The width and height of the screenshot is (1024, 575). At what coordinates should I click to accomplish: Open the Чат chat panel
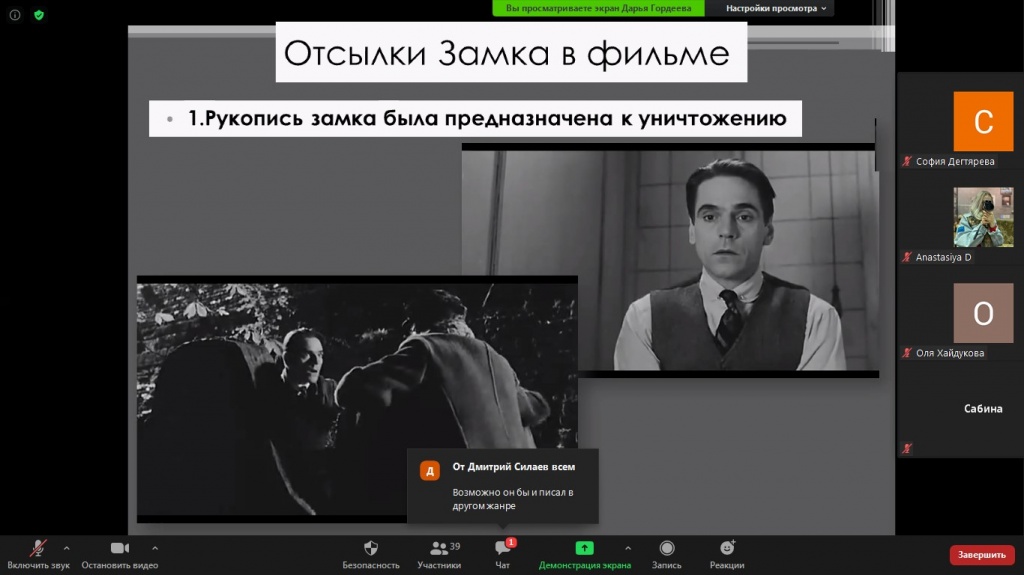point(503,554)
